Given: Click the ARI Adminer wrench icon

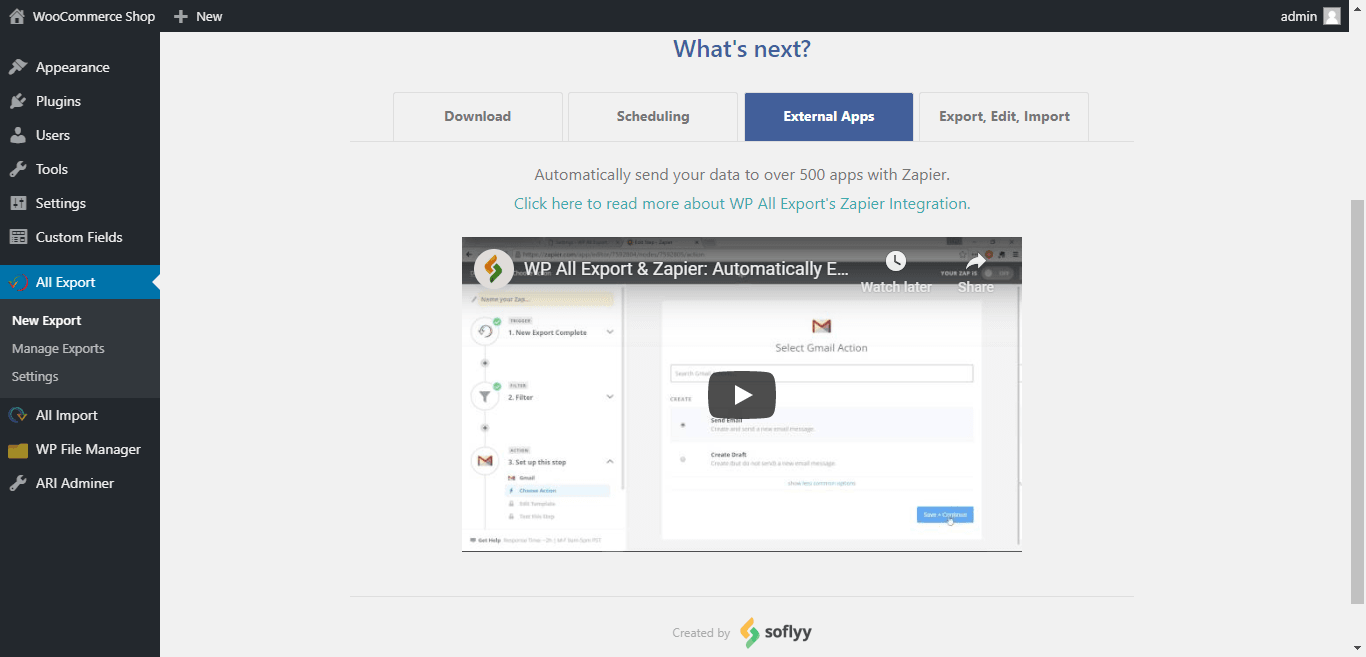Looking at the screenshot, I should (x=18, y=483).
